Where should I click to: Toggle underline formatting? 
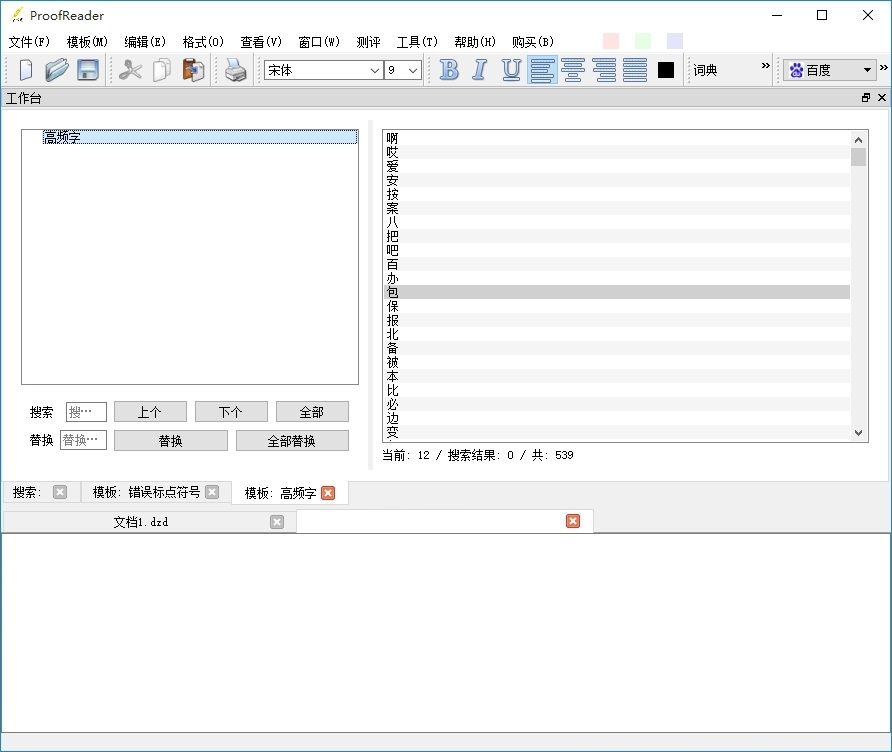(511, 70)
